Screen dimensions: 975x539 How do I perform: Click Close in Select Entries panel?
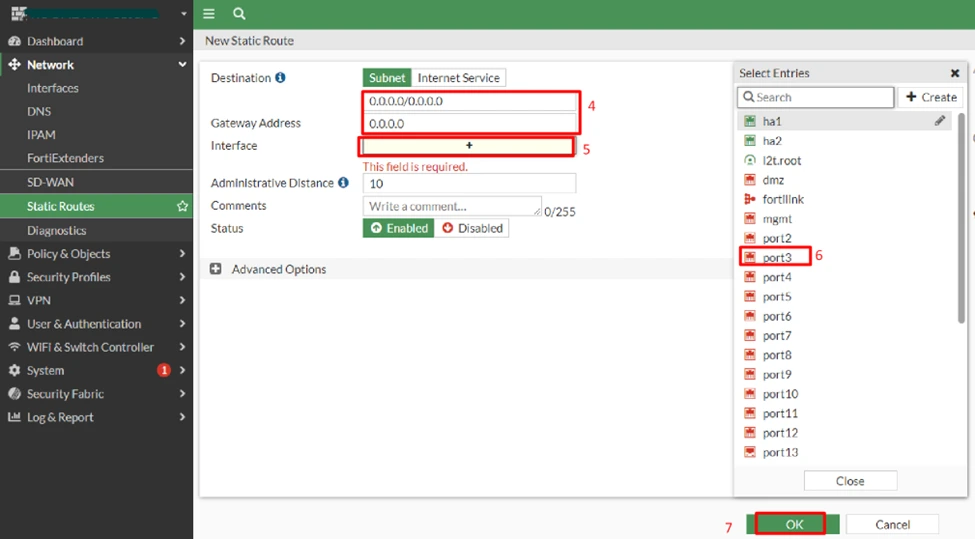click(850, 481)
